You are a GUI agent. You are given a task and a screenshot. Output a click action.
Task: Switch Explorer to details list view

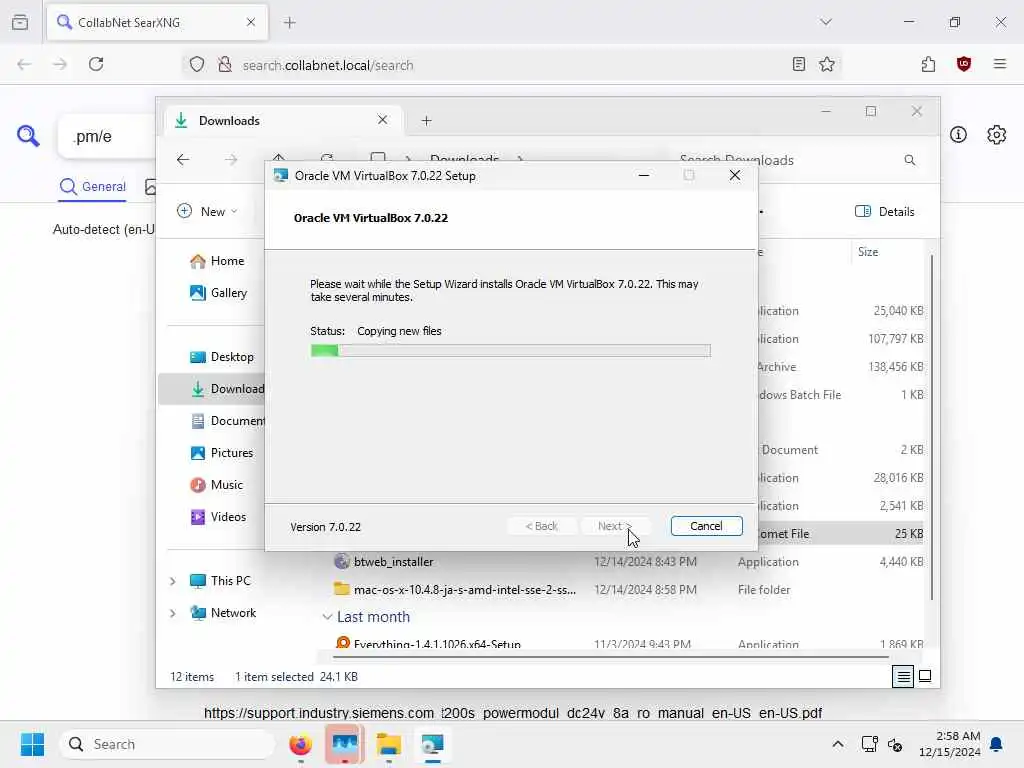(903, 677)
